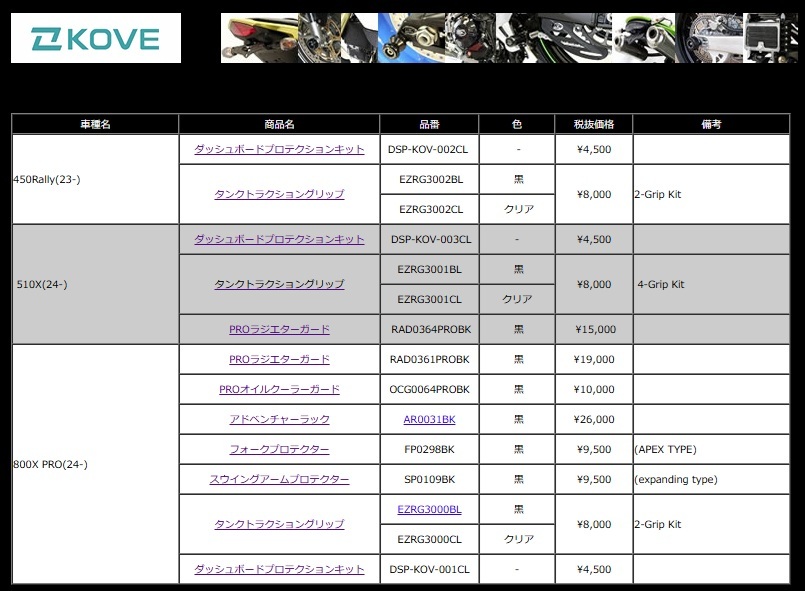The height and width of the screenshot is (591, 805).
Task: Click the 税抜価格 column header
Action: (x=594, y=124)
